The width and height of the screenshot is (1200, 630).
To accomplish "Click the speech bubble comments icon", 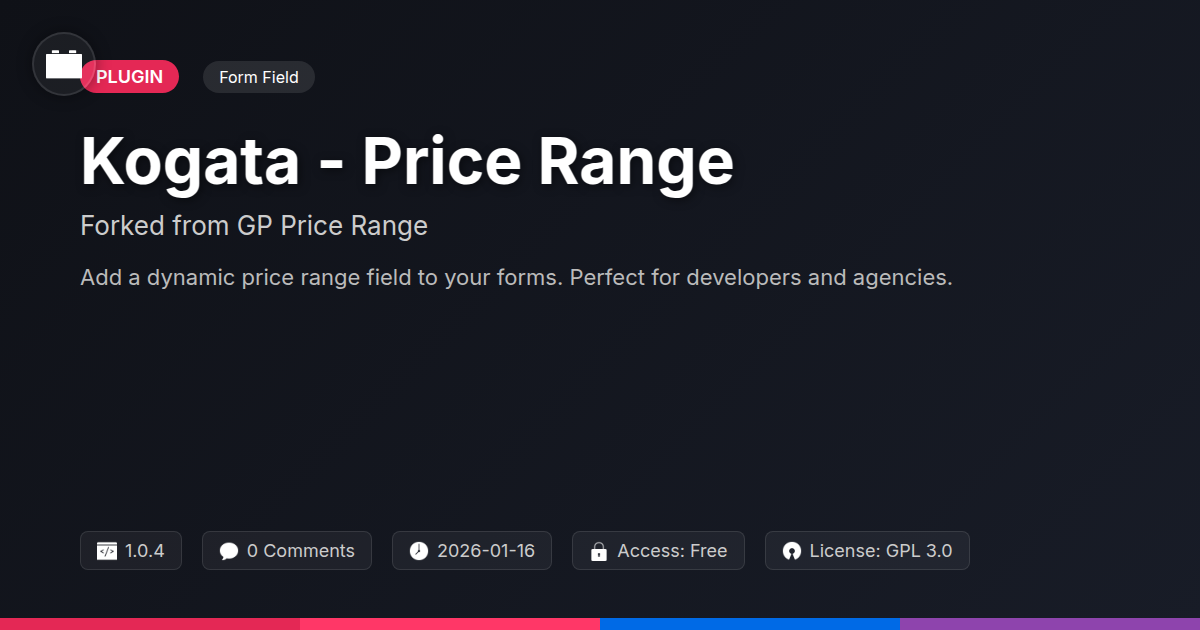I will [x=229, y=551].
